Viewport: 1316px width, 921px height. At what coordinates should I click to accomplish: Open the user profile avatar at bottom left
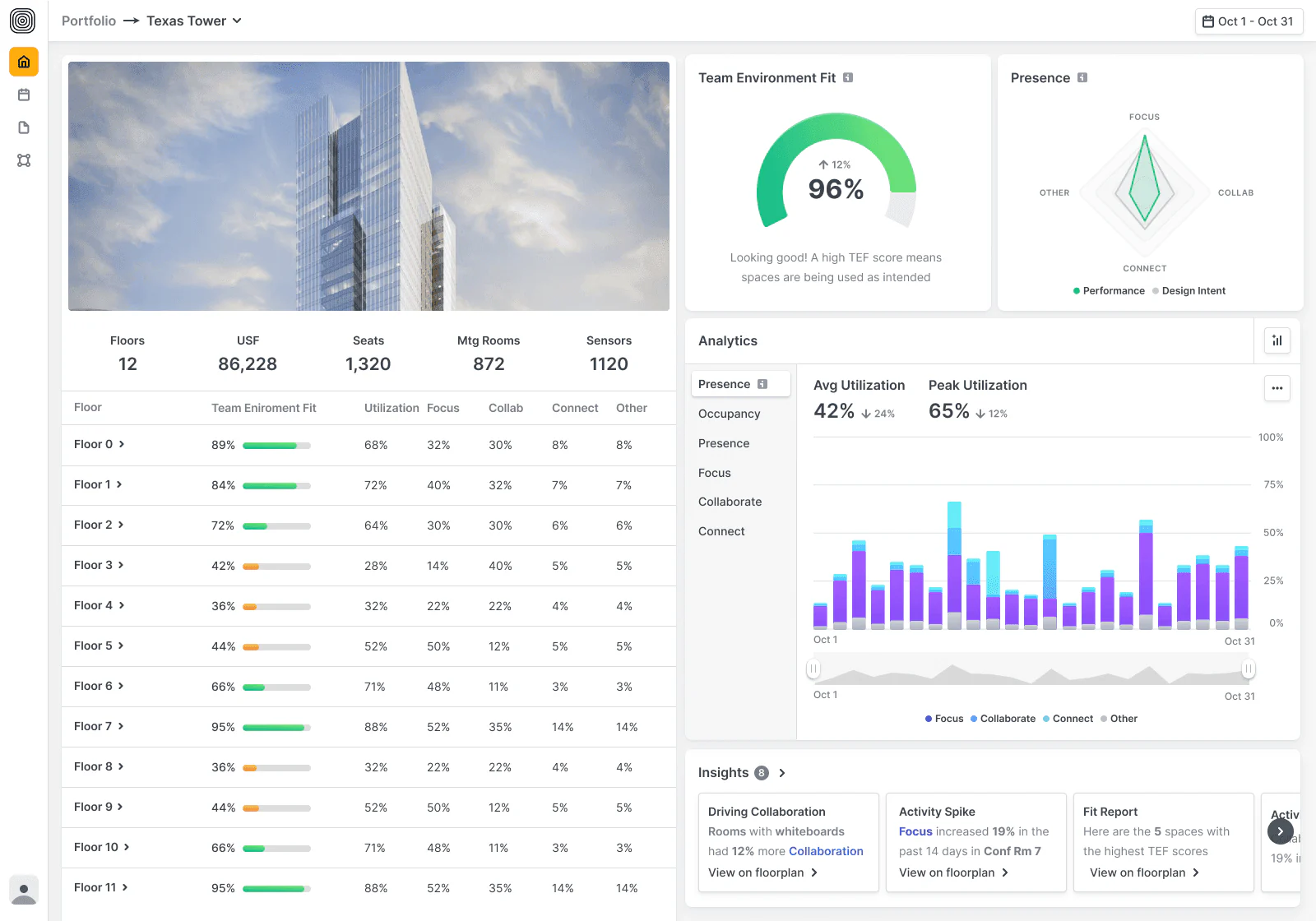click(24, 890)
